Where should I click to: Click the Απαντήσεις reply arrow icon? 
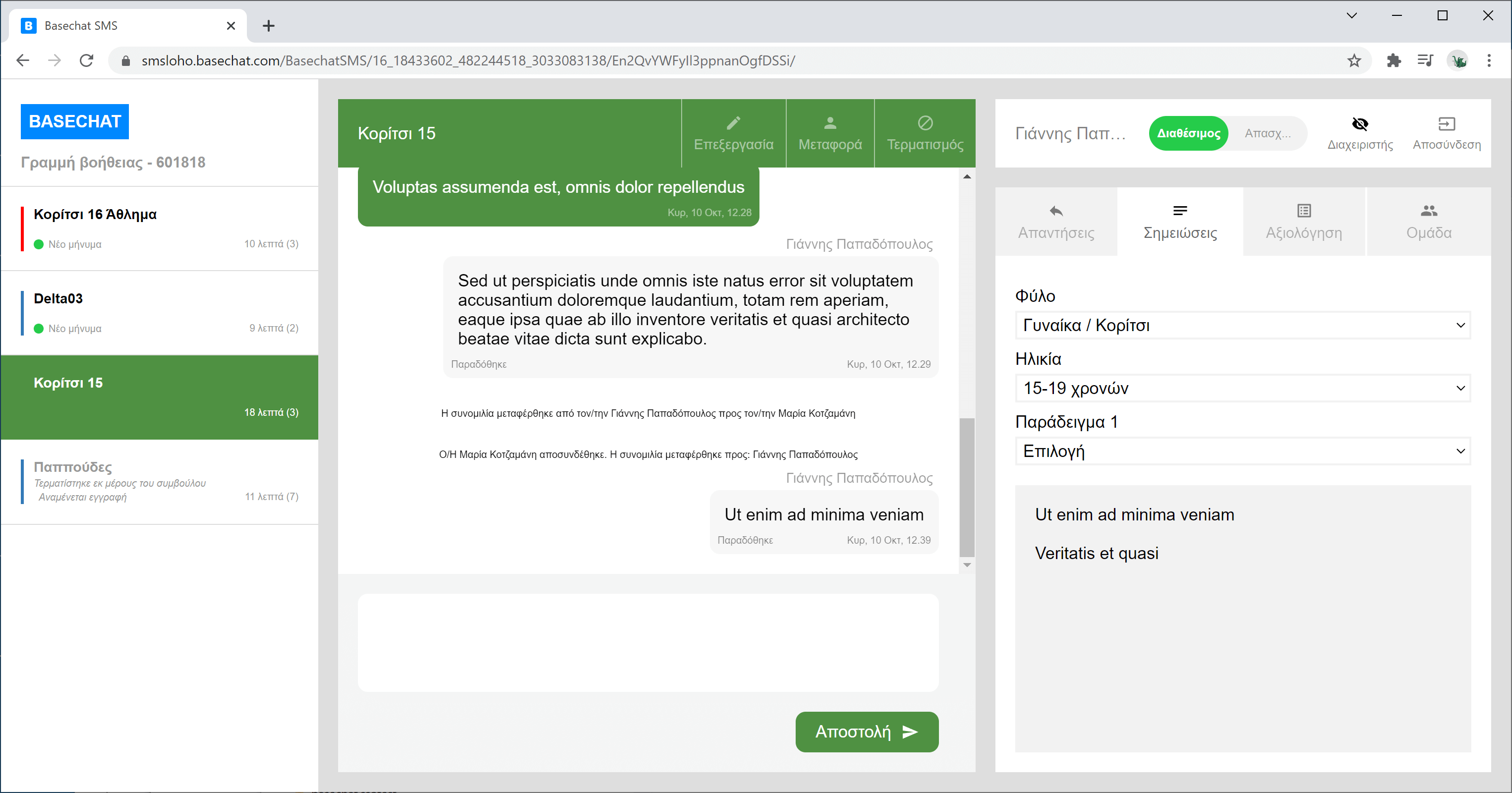tap(1055, 211)
